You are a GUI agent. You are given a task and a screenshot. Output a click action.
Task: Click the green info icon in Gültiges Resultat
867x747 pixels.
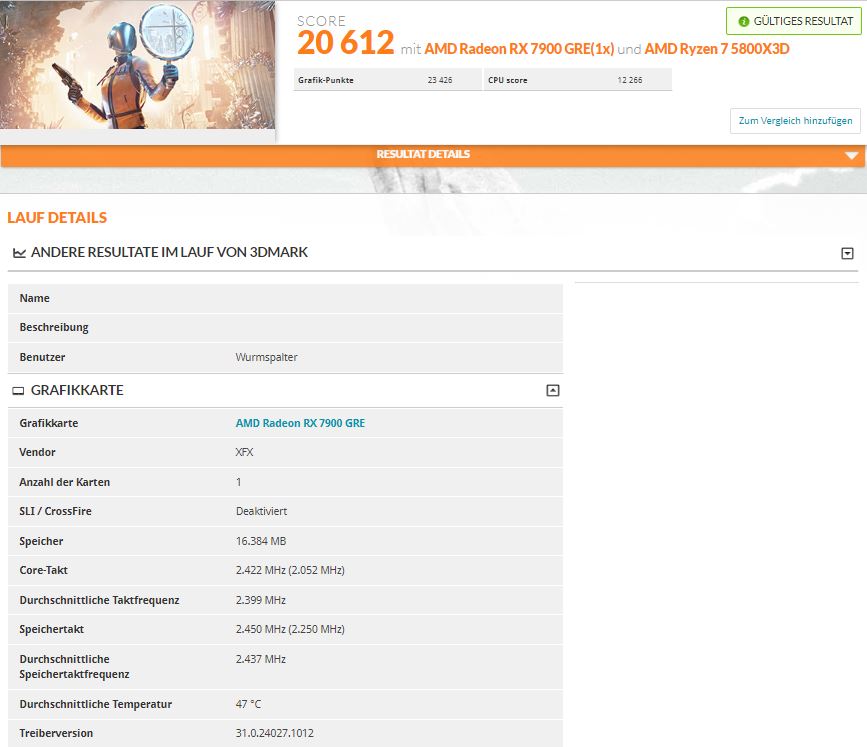[x=744, y=22]
